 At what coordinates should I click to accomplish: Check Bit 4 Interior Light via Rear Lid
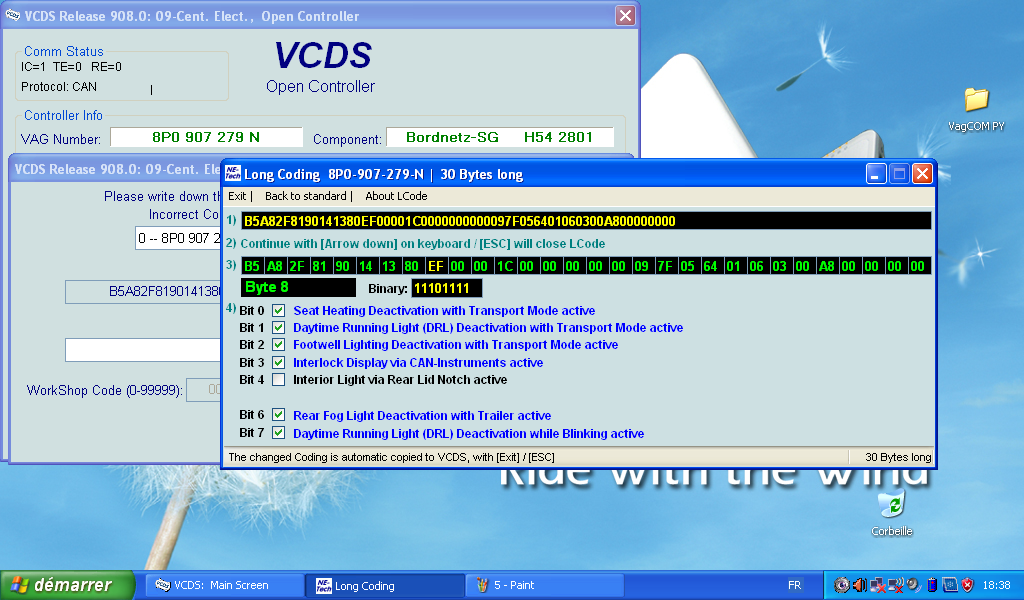[x=279, y=379]
